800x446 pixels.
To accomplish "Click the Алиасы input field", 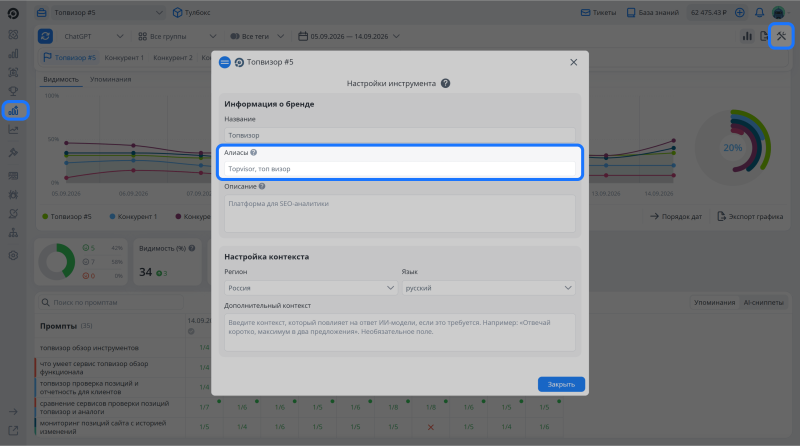I will [399, 169].
